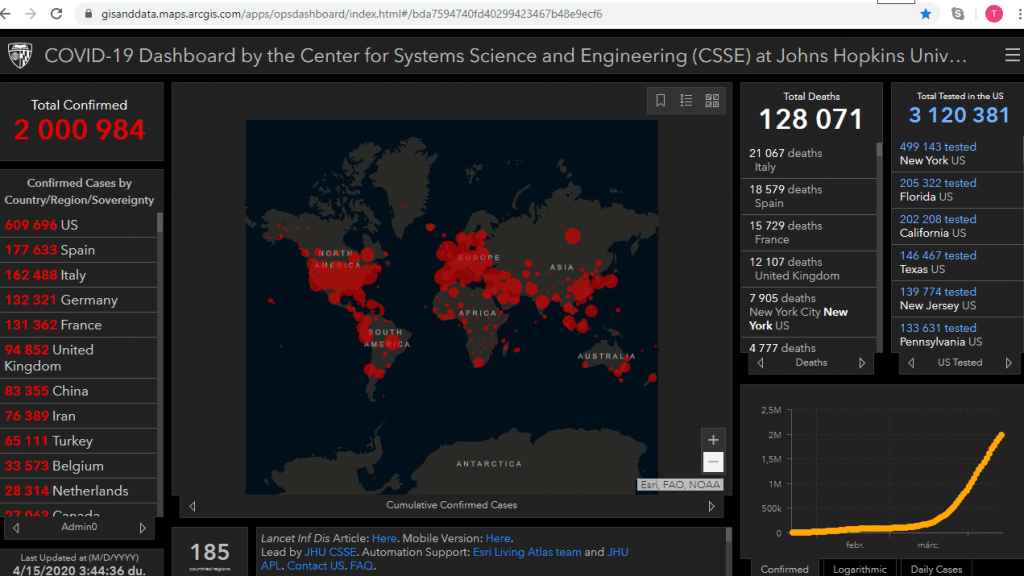This screenshot has height=576, width=1024.
Task: Bookmark this page with the star icon
Action: point(925,14)
